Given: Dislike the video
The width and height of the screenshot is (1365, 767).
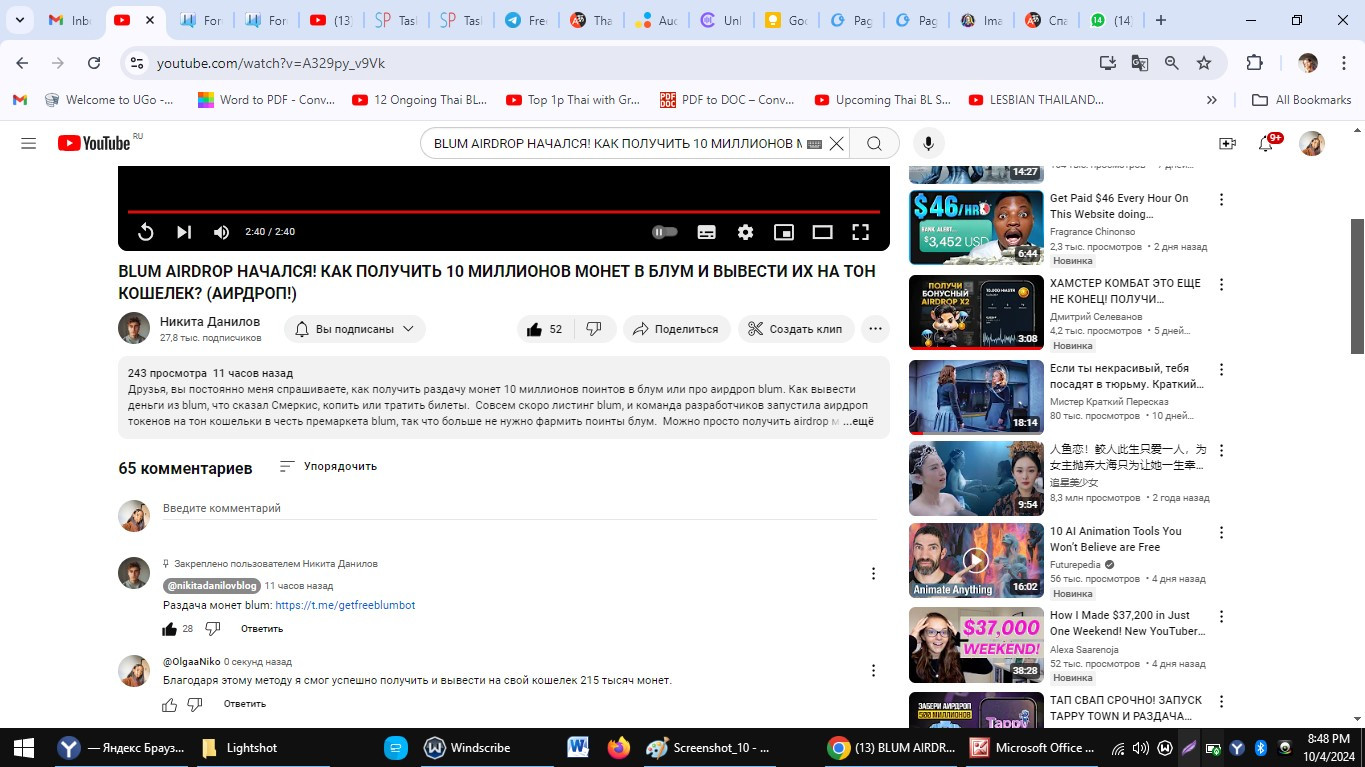Looking at the screenshot, I should (x=594, y=329).
